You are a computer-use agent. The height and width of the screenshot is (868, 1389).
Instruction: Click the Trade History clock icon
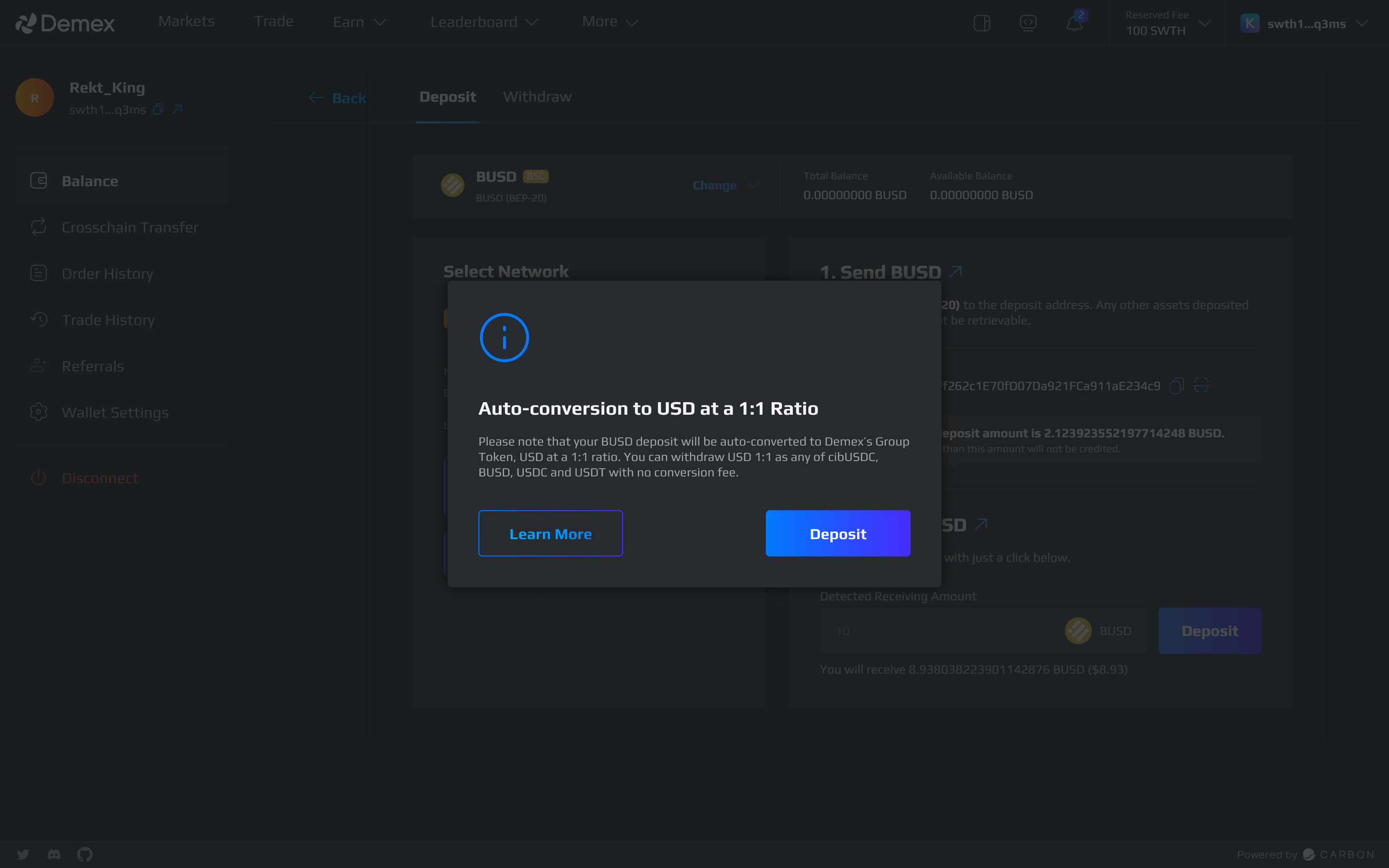39,319
